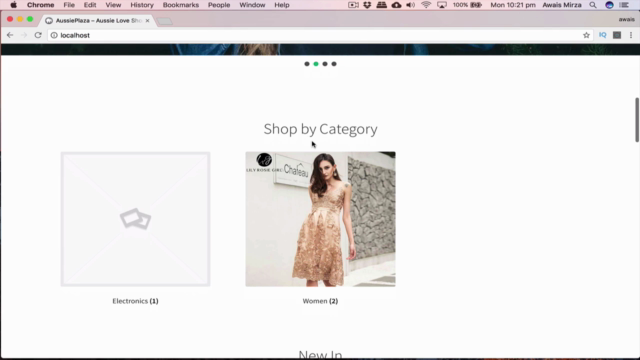Viewport: 640px width, 360px height.
Task: Open the People menu
Action: tap(219, 5)
